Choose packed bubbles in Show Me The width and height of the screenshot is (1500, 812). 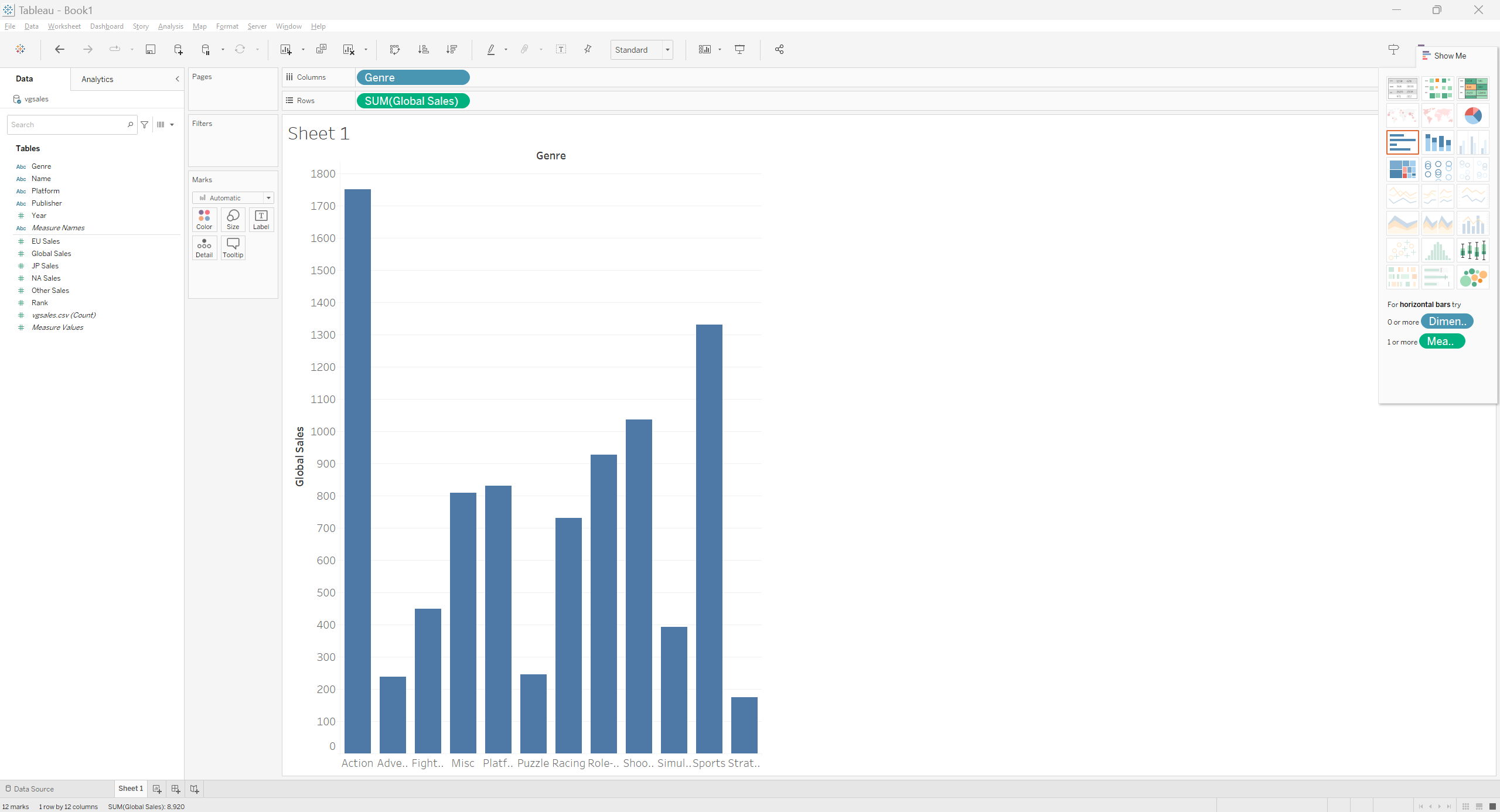pyautogui.click(x=1473, y=277)
